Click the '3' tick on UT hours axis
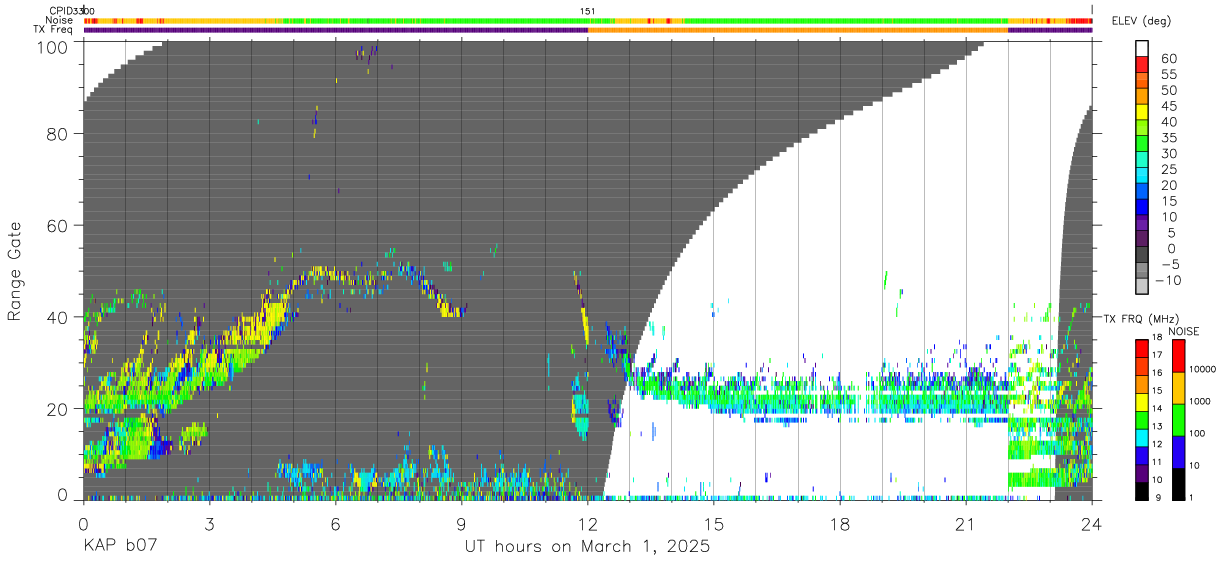The width and height of the screenshot is (1228, 567). pos(210,523)
